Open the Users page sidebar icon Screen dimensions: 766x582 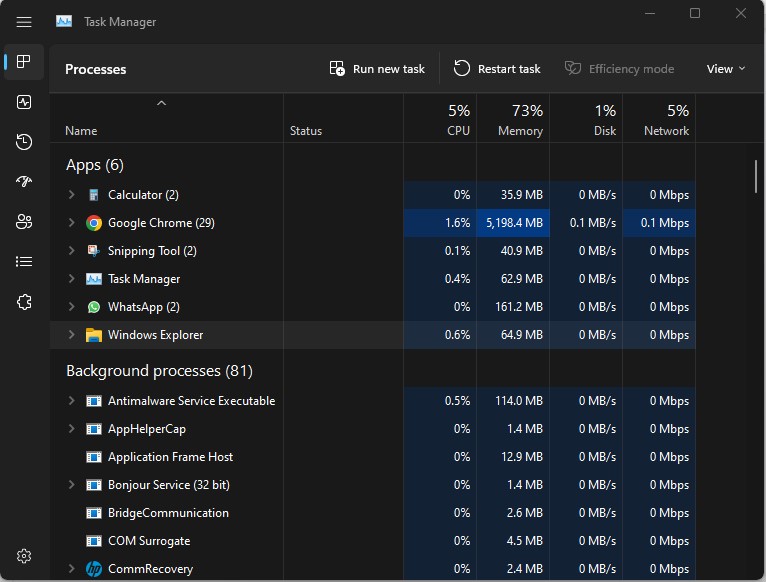[23, 222]
